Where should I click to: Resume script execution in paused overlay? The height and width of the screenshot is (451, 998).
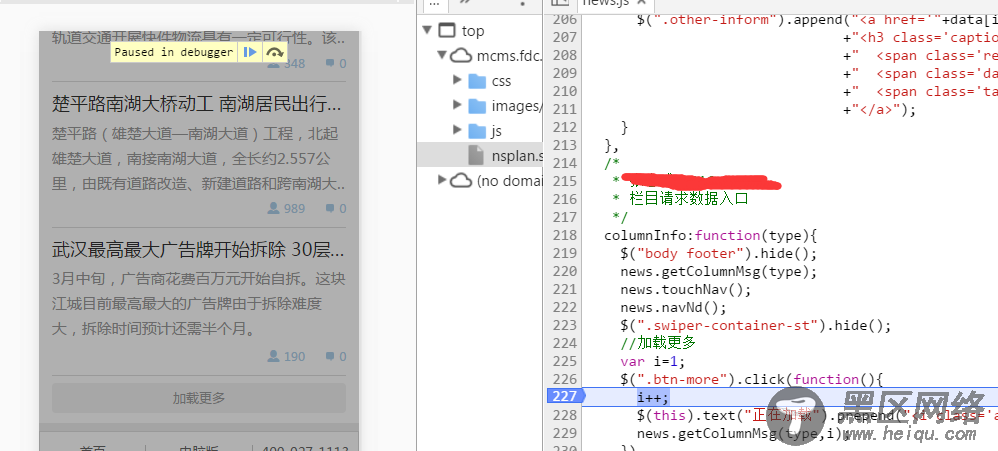[x=251, y=52]
